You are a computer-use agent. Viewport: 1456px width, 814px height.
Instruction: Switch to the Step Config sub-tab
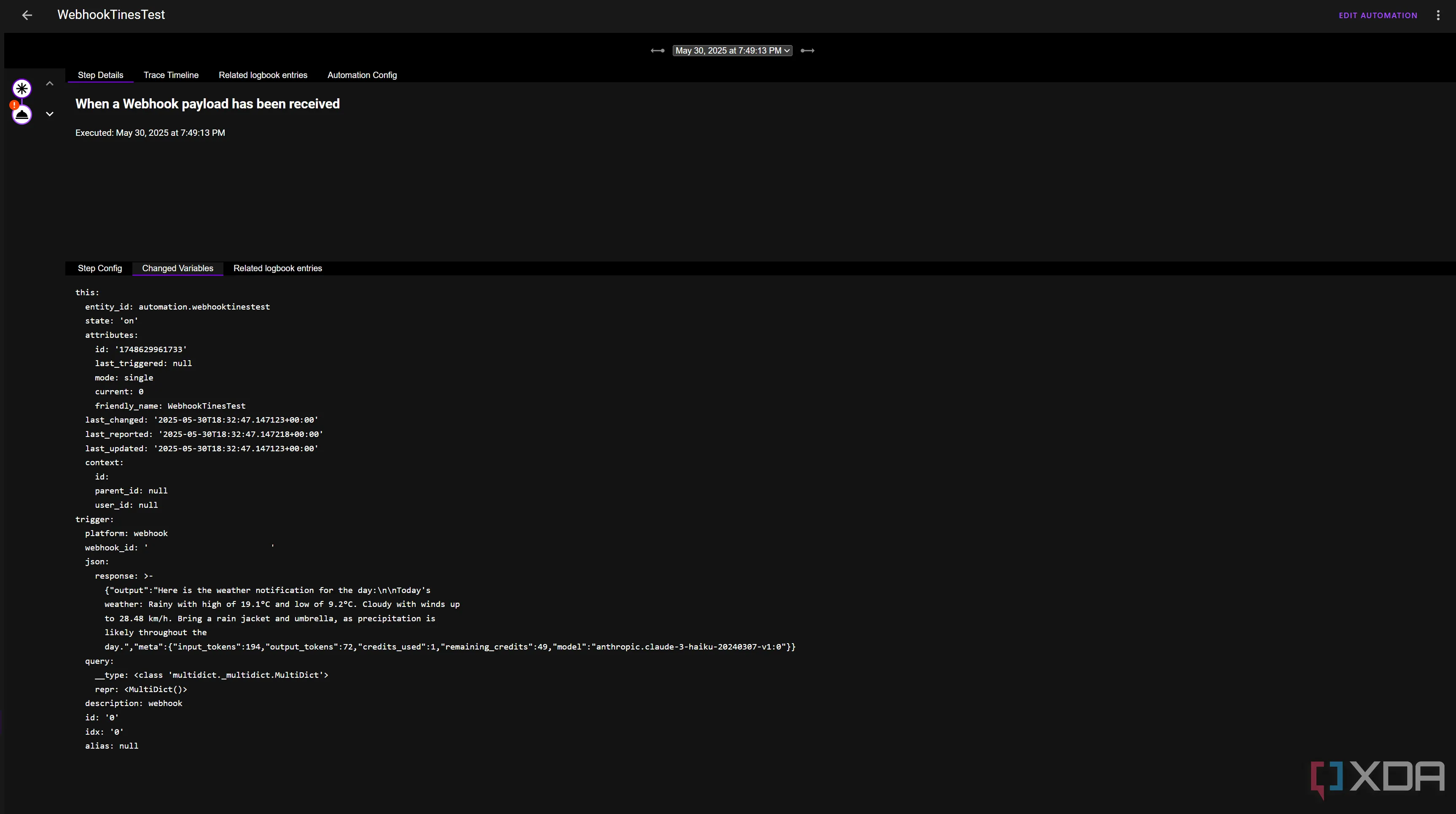(x=99, y=268)
